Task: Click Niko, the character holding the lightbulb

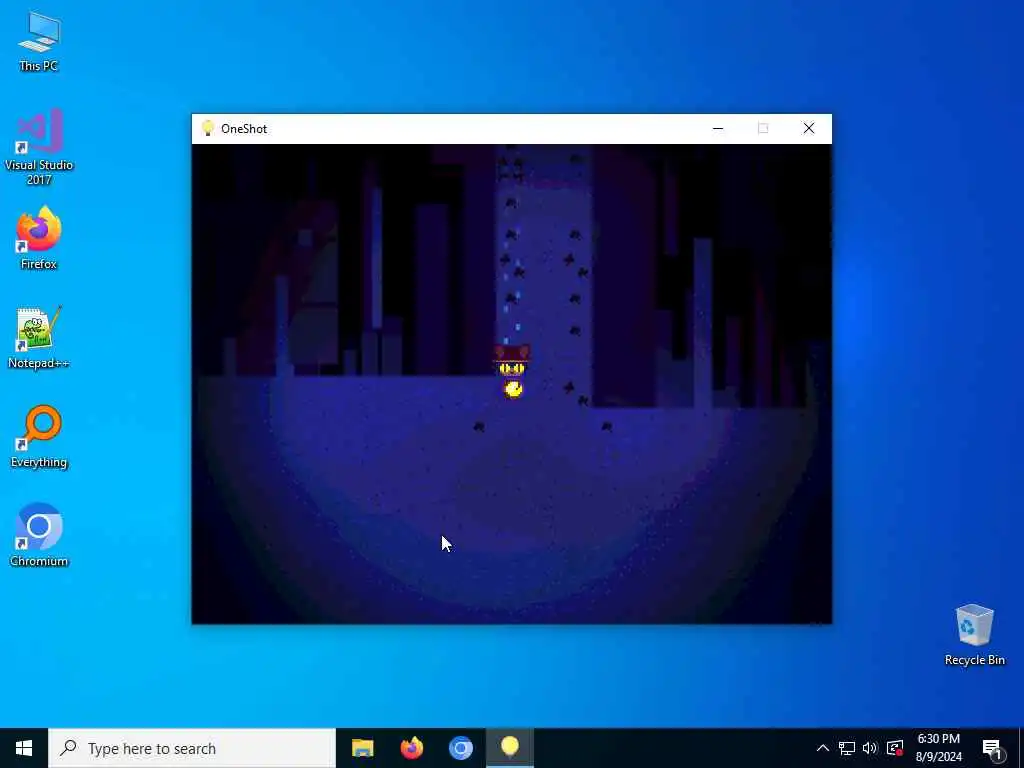Action: pyautogui.click(x=512, y=372)
